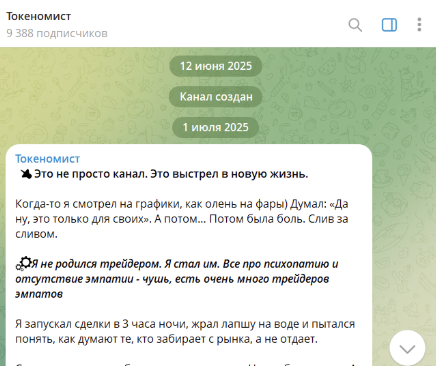Click the emoji before Это не просто канал
This screenshot has height=366, width=436.
tap(26, 174)
